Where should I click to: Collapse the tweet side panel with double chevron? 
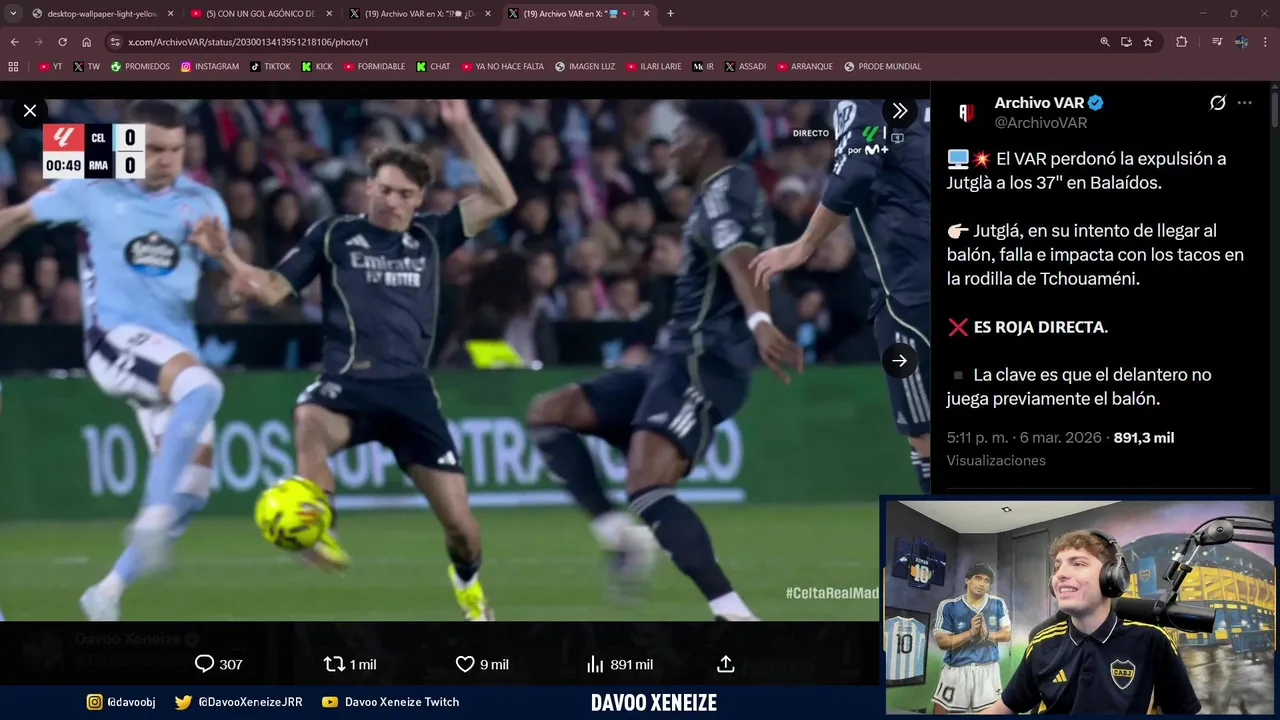point(899,111)
